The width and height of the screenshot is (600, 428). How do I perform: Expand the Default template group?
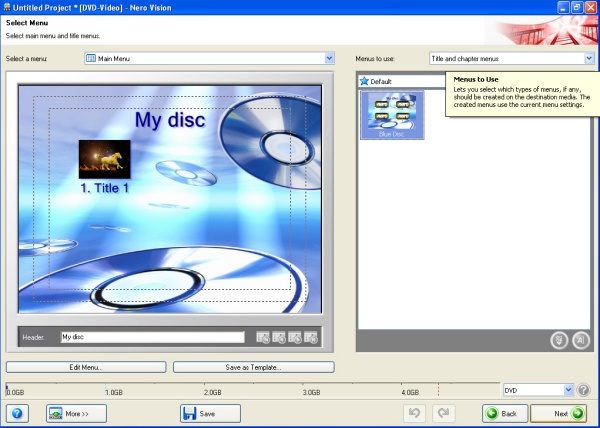364,81
